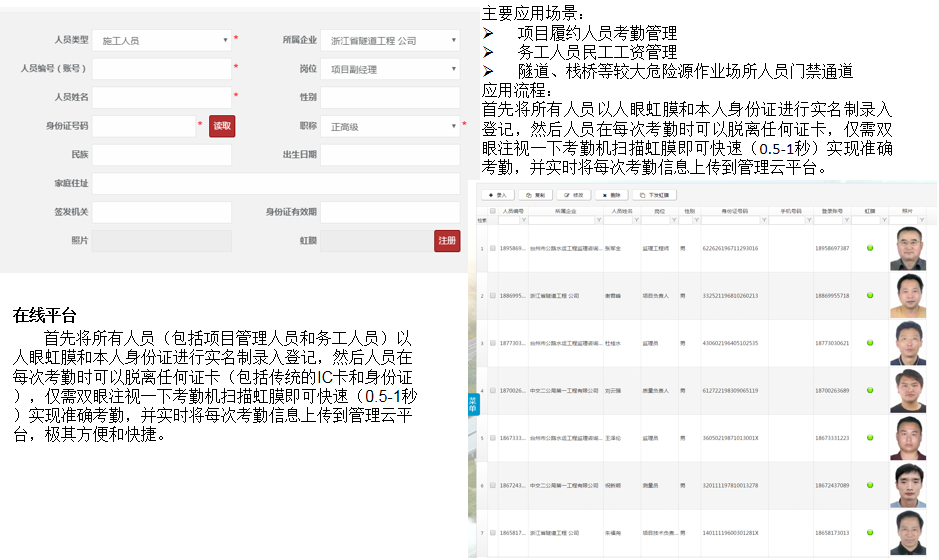Tick the checkbox for table row 1
Screen dimensions: 939x560
(x=492, y=248)
